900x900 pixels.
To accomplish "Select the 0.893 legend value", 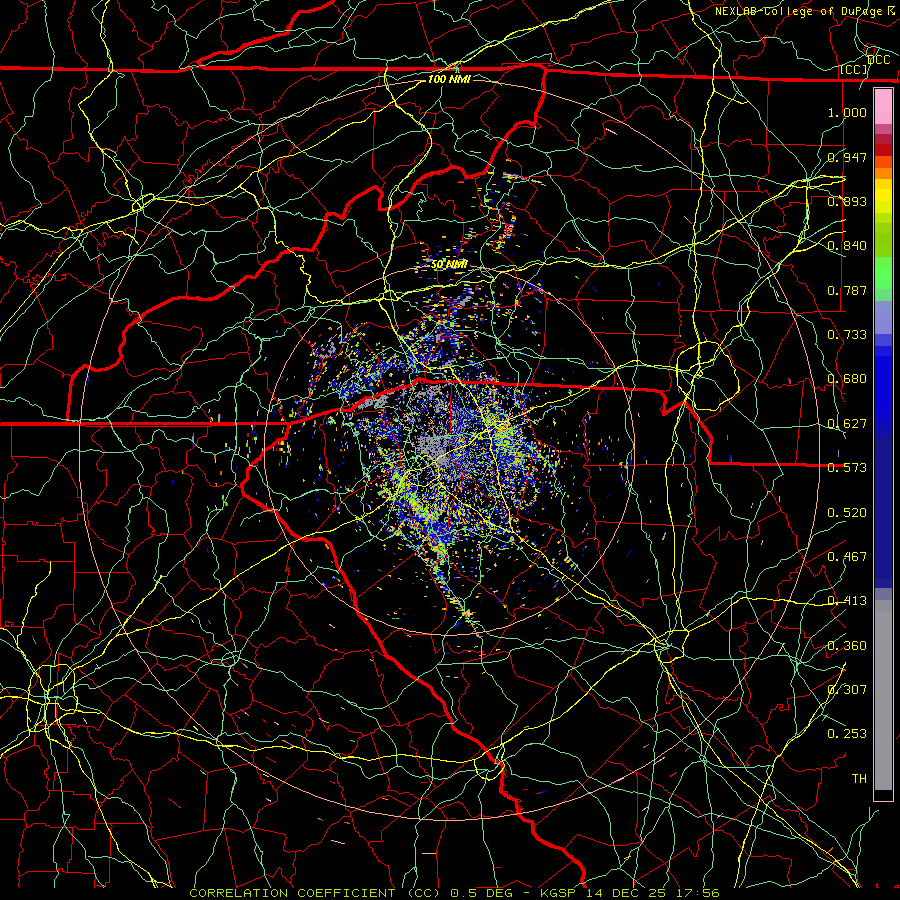I will point(847,201).
